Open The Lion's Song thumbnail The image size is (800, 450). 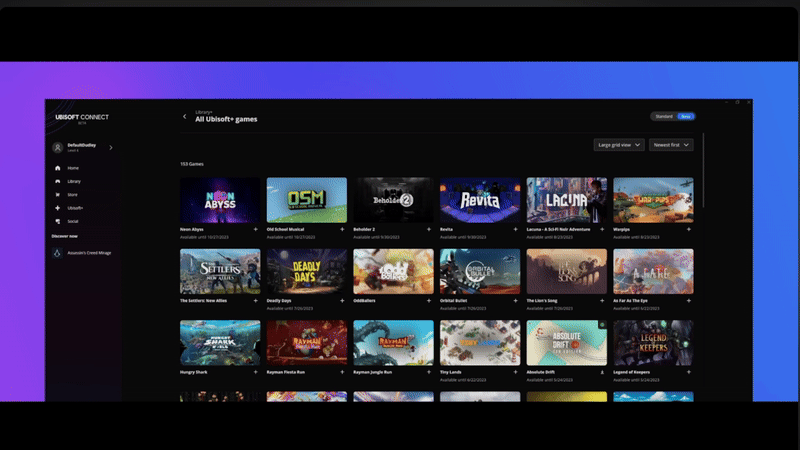coord(567,271)
